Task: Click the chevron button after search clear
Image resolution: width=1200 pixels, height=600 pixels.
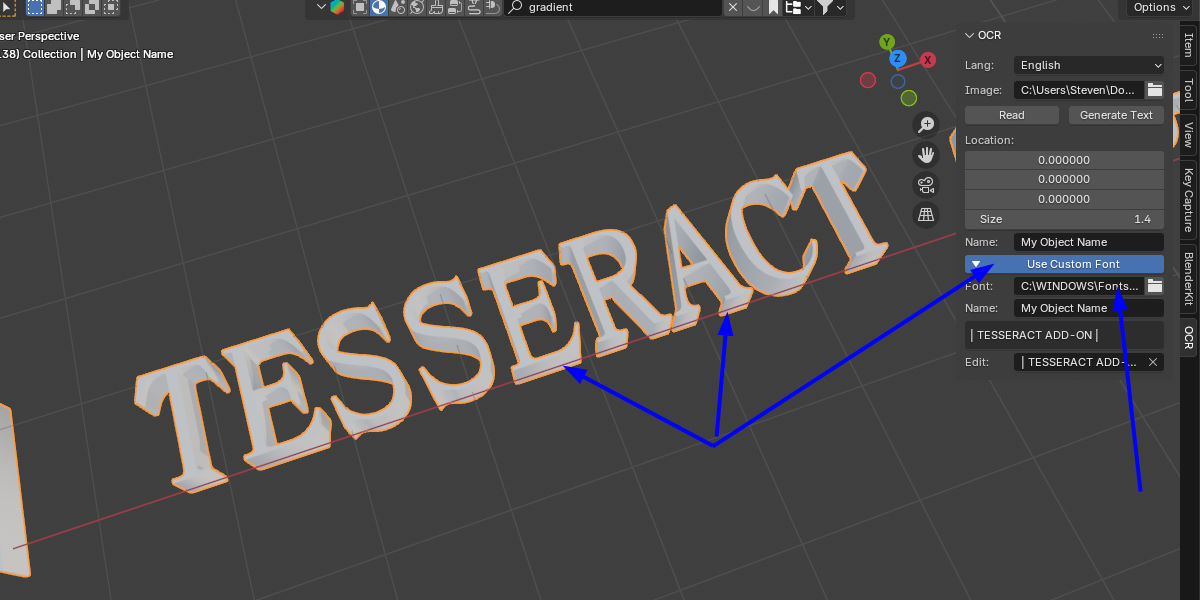Action: pos(753,7)
